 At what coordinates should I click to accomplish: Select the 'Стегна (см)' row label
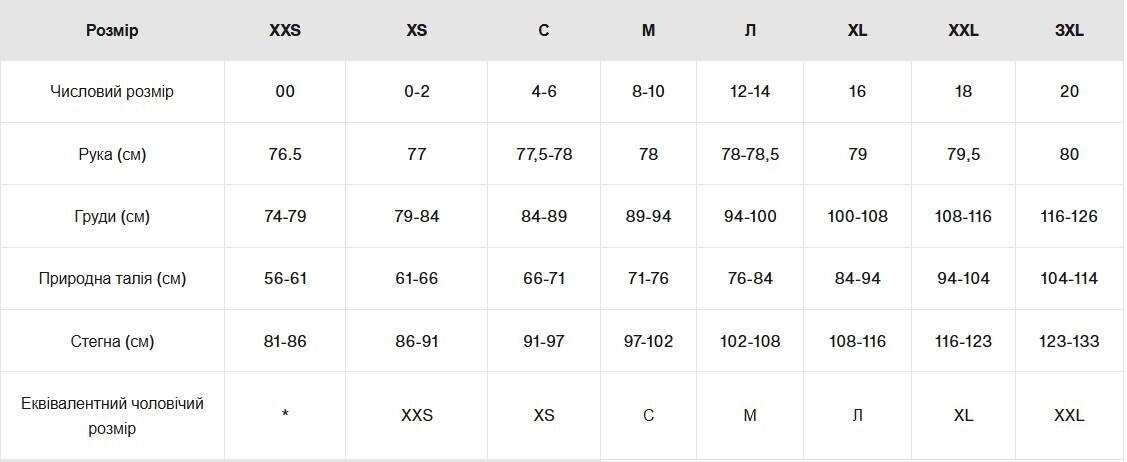[x=112, y=341]
